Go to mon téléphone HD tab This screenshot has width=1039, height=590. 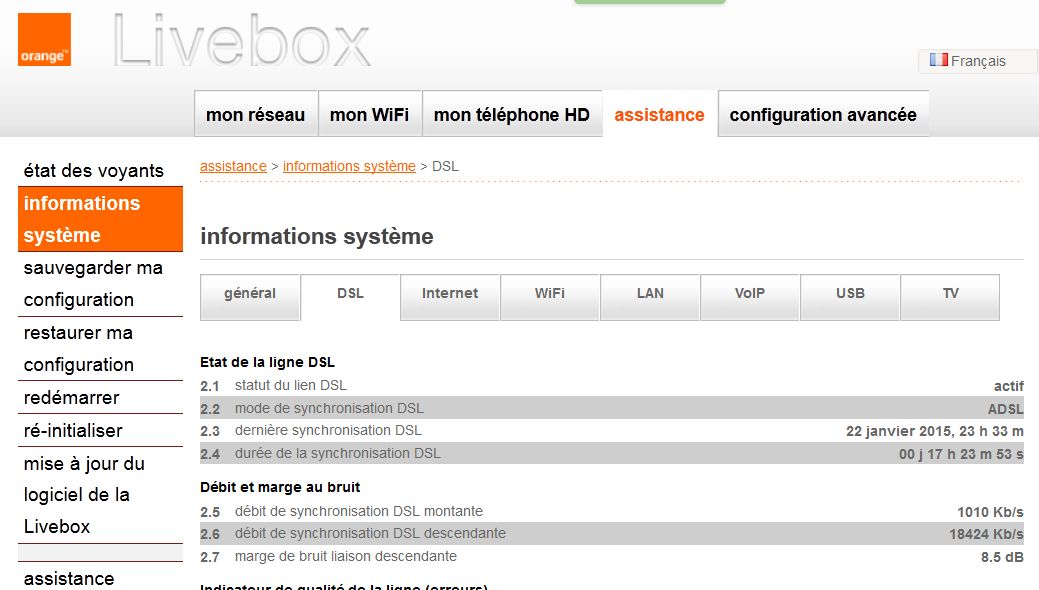[511, 115]
